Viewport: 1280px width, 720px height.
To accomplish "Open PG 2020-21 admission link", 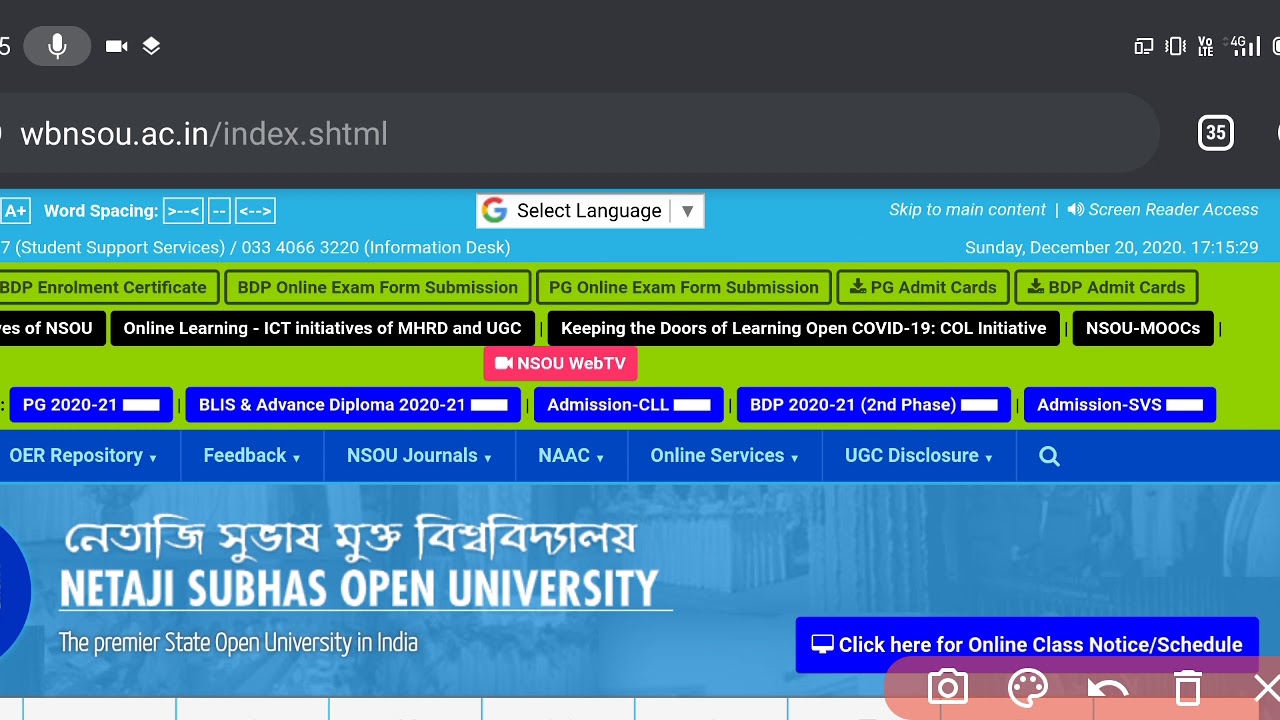I will tap(91, 405).
